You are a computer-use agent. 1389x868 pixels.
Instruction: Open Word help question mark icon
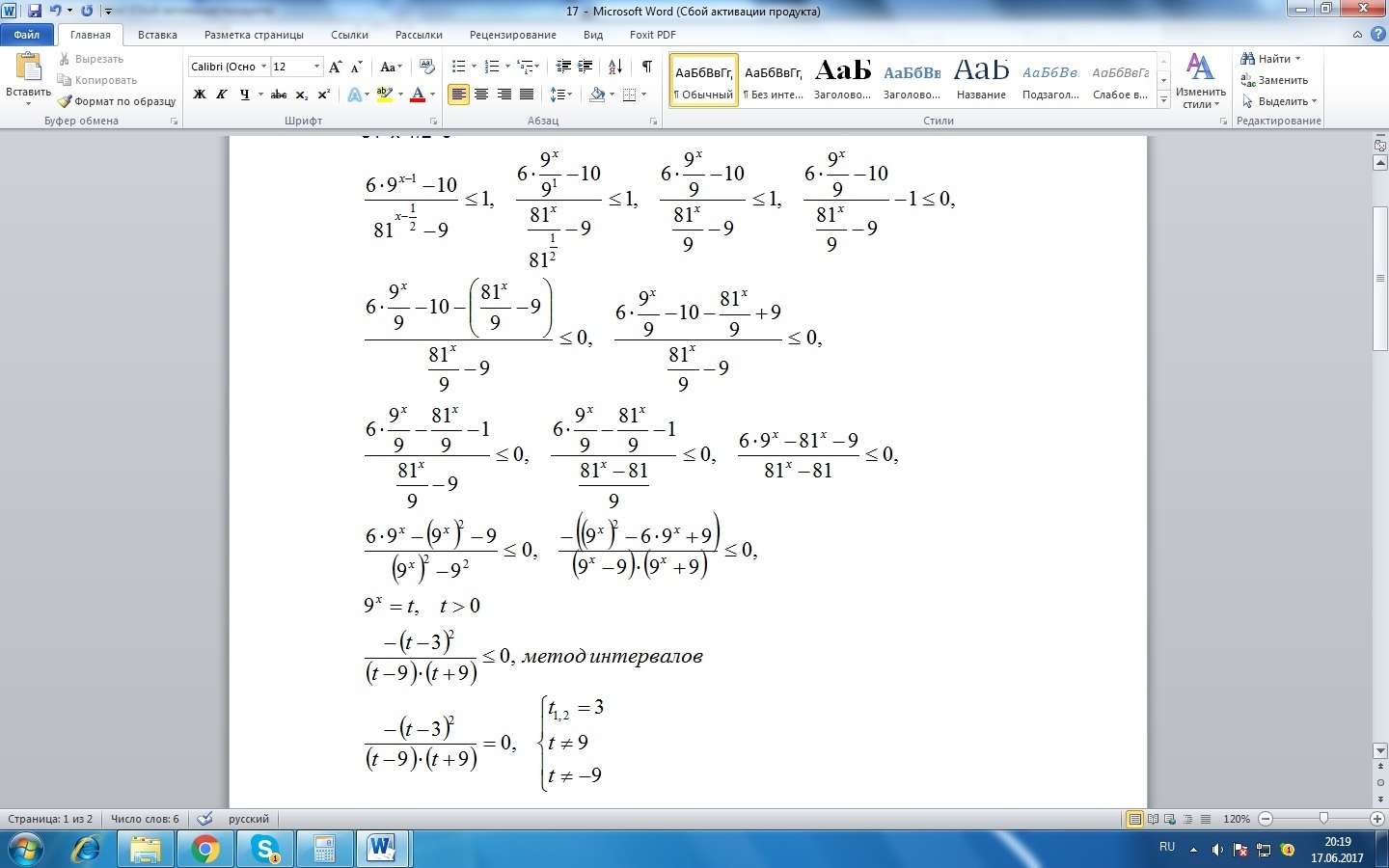pyautogui.click(x=1376, y=35)
